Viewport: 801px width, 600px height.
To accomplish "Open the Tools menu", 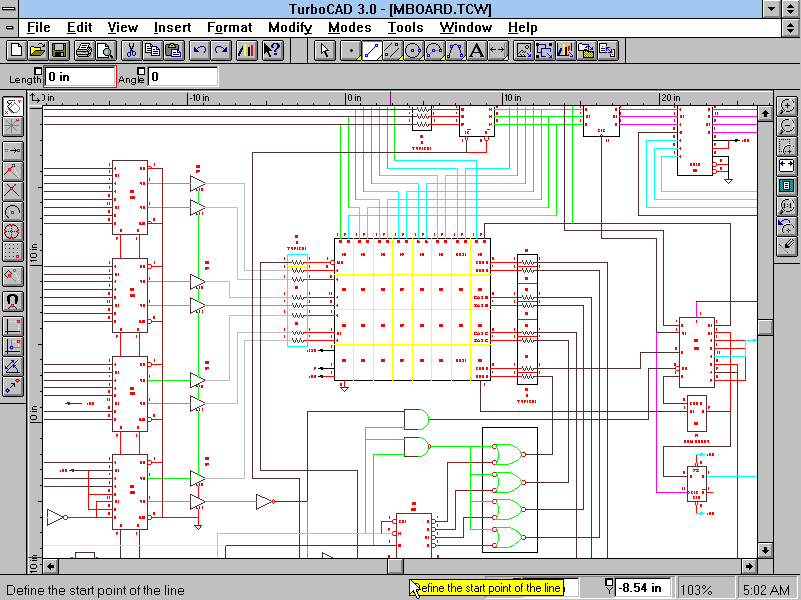I will [404, 27].
